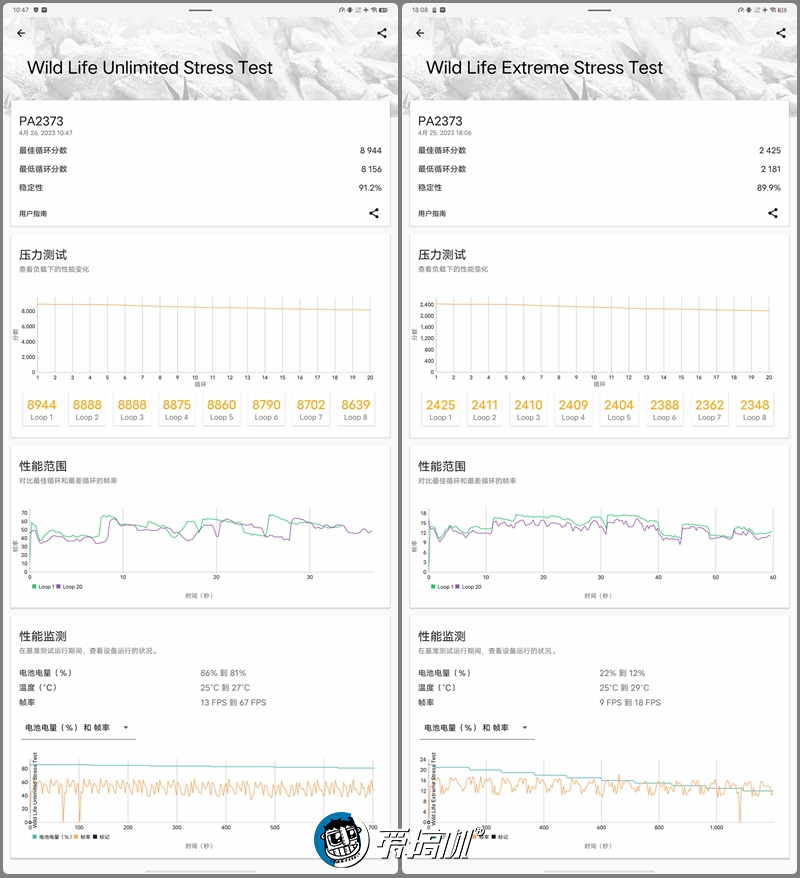
Task: Select Loop 3 score 8888
Action: [132, 409]
